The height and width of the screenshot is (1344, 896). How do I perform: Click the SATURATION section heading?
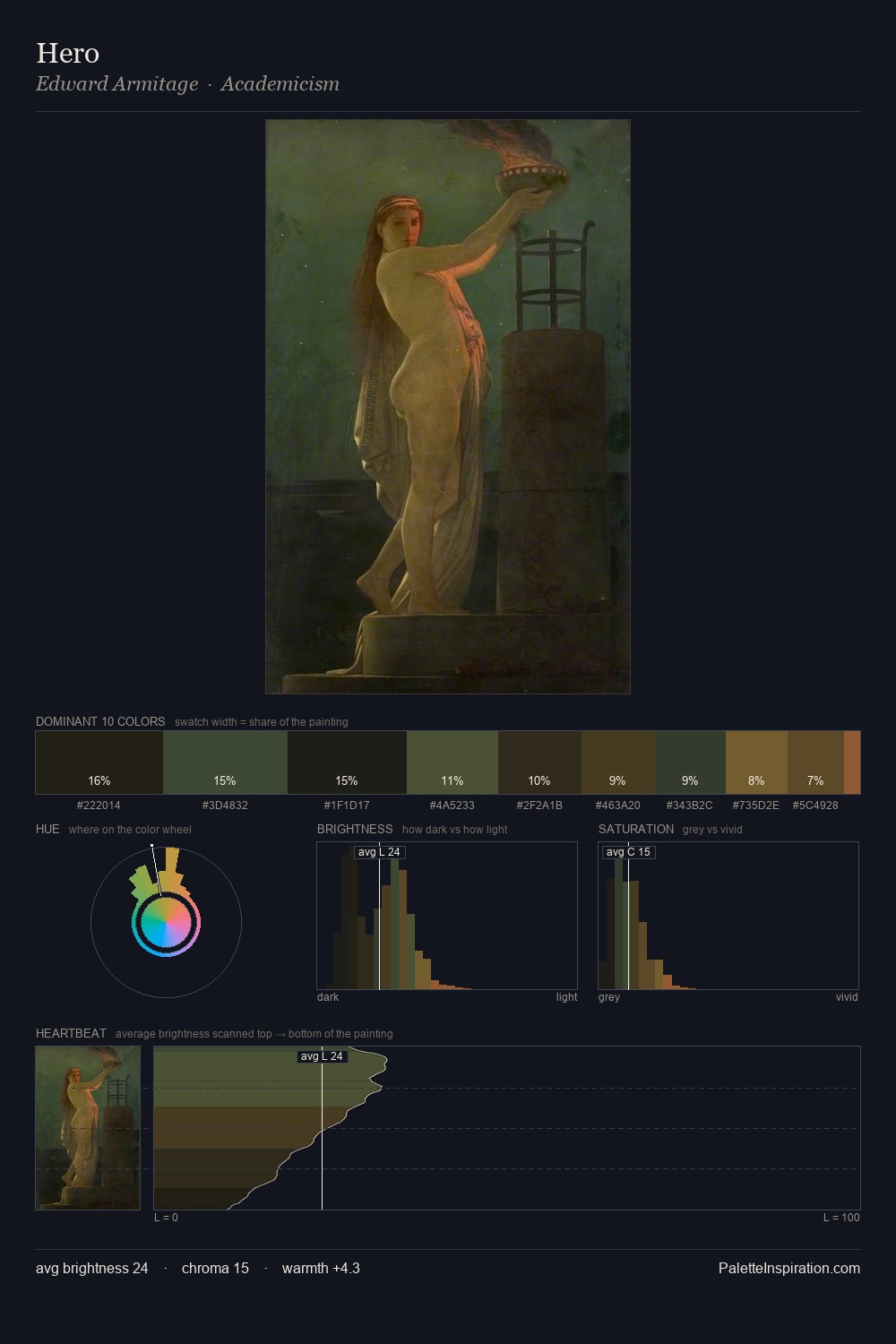pyautogui.click(x=636, y=829)
